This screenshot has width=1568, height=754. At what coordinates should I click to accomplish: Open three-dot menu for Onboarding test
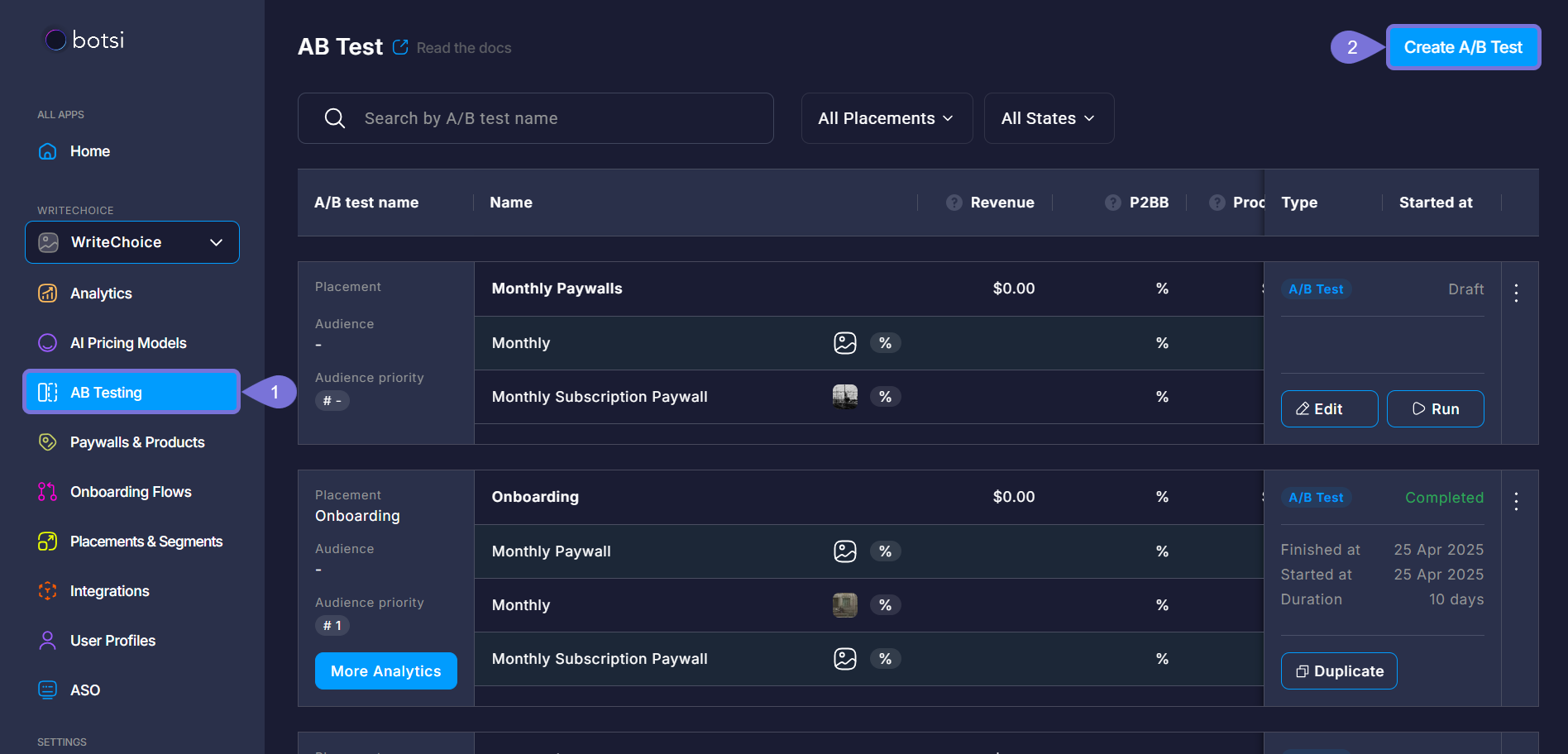[x=1515, y=501]
